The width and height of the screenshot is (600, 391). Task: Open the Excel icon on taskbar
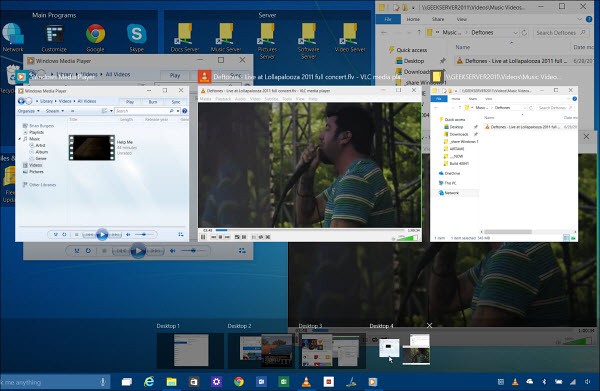[284, 381]
